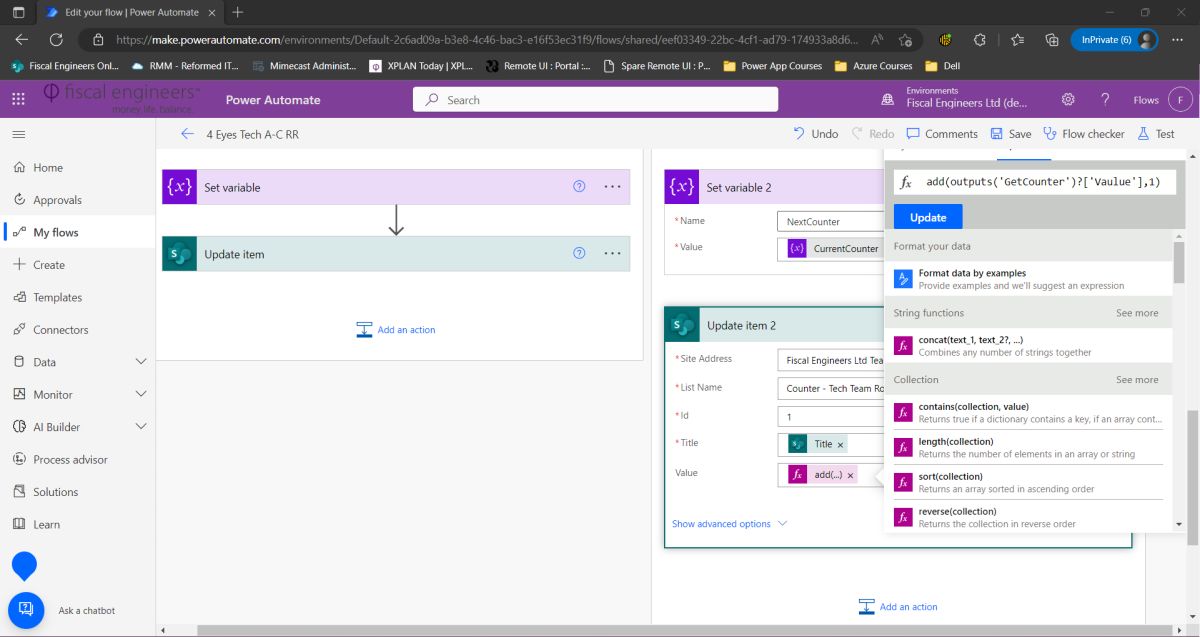Go to Home in sidebar
The width and height of the screenshot is (1200, 637).
point(48,168)
